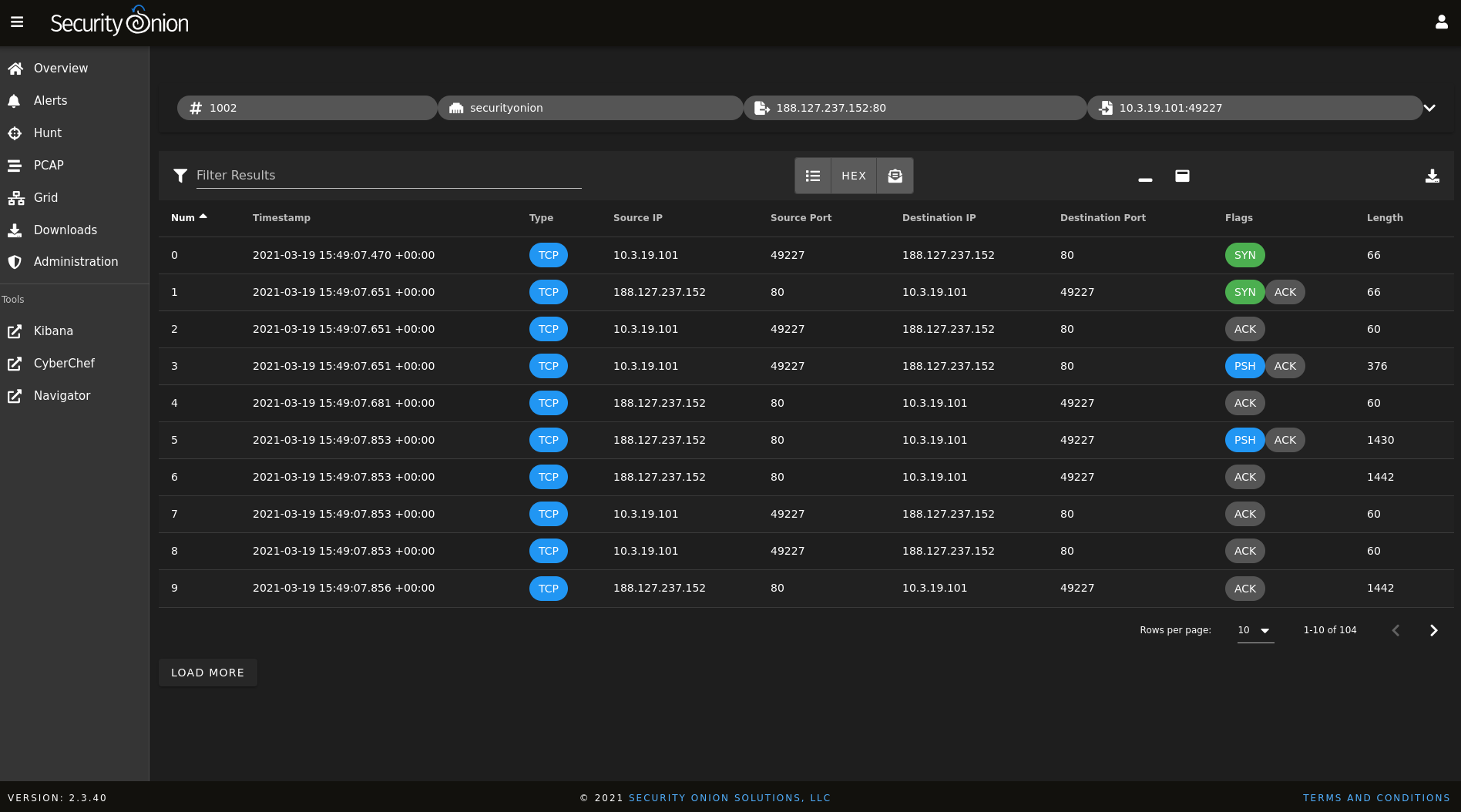Open the Alerts section in sidebar
Screen dimensions: 1461x812
tap(50, 100)
